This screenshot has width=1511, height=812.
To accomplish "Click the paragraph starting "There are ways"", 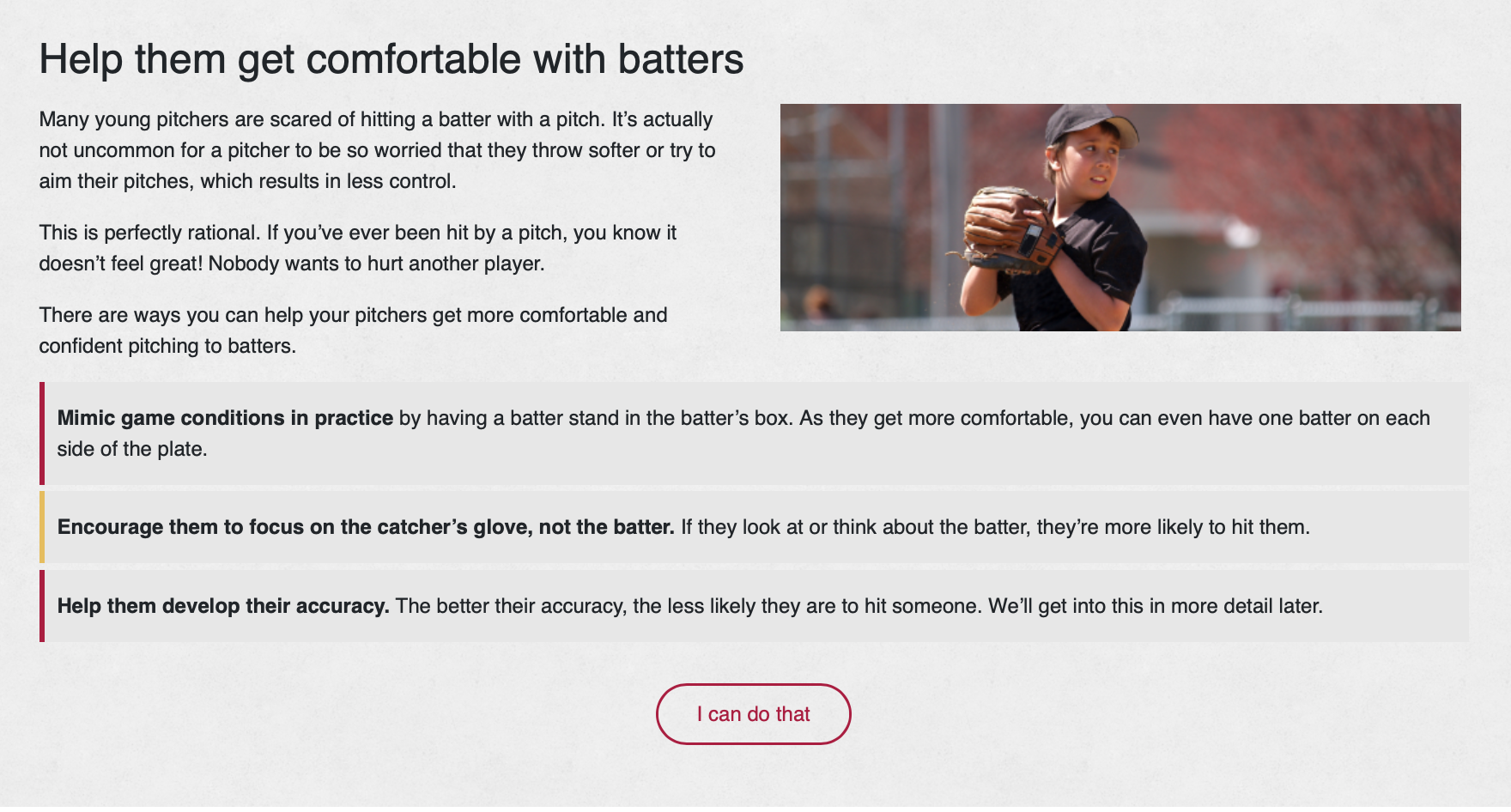I will pyautogui.click(x=353, y=315).
